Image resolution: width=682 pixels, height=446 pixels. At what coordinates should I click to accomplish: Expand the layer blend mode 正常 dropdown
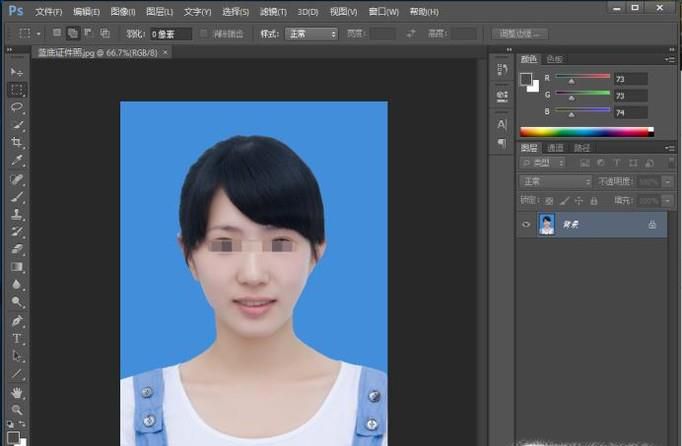(x=556, y=181)
